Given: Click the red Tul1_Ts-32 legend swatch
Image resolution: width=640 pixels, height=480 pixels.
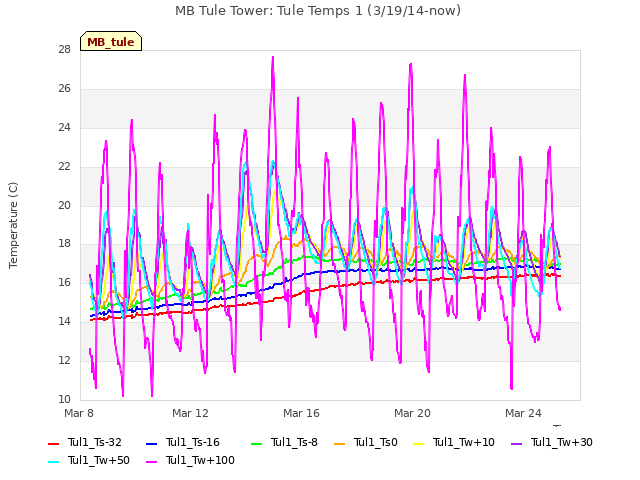Looking at the screenshot, I should coord(54,443).
